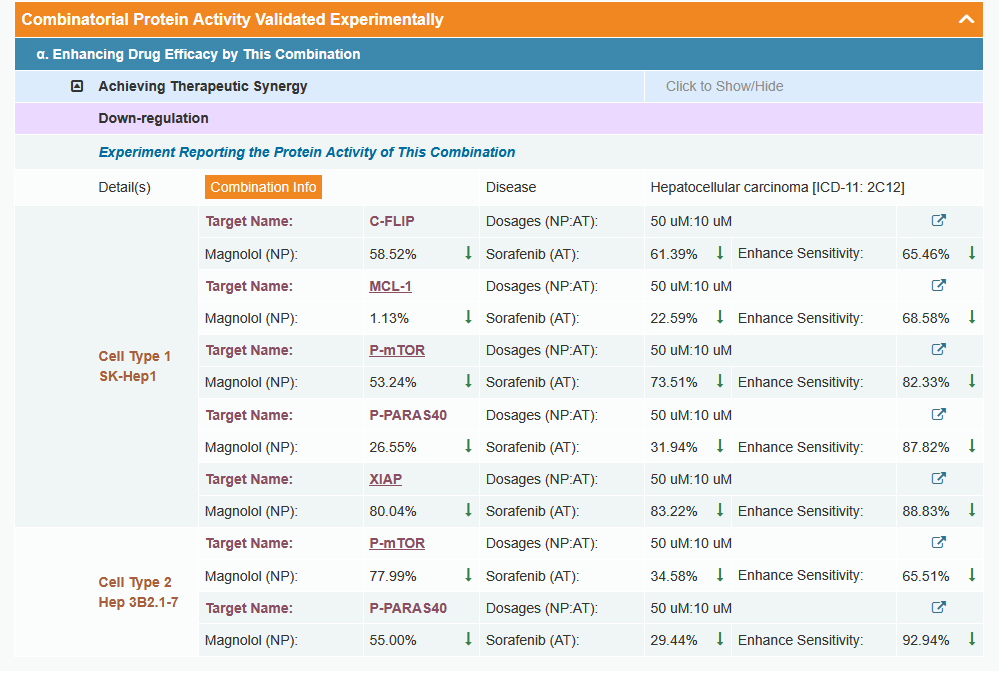The image size is (1000, 683).
Task: Click the green down arrow beside 65.46%
Action: click(971, 253)
